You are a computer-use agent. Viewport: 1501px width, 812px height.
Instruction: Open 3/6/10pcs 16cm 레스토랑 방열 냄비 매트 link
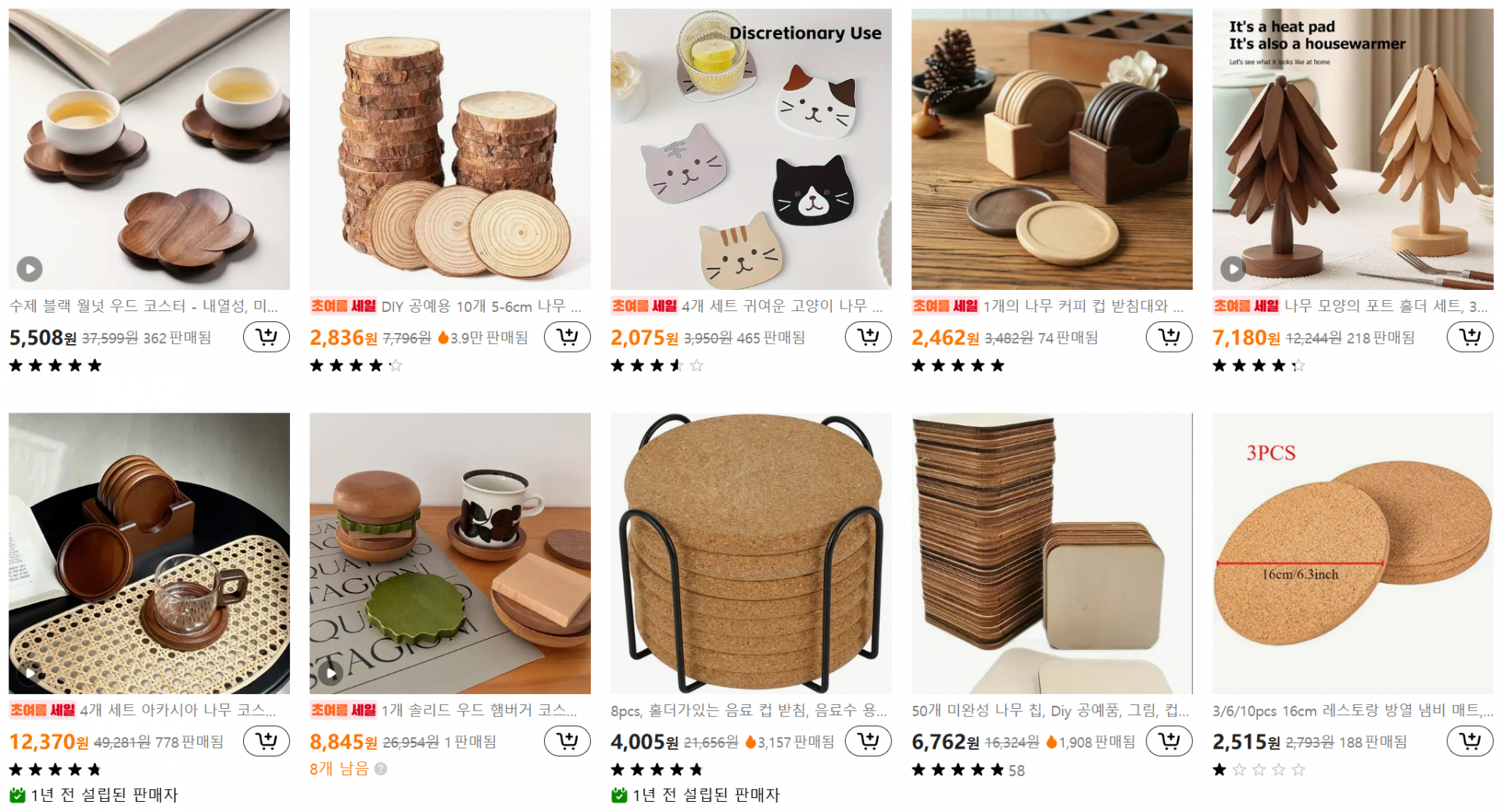pos(1353,710)
